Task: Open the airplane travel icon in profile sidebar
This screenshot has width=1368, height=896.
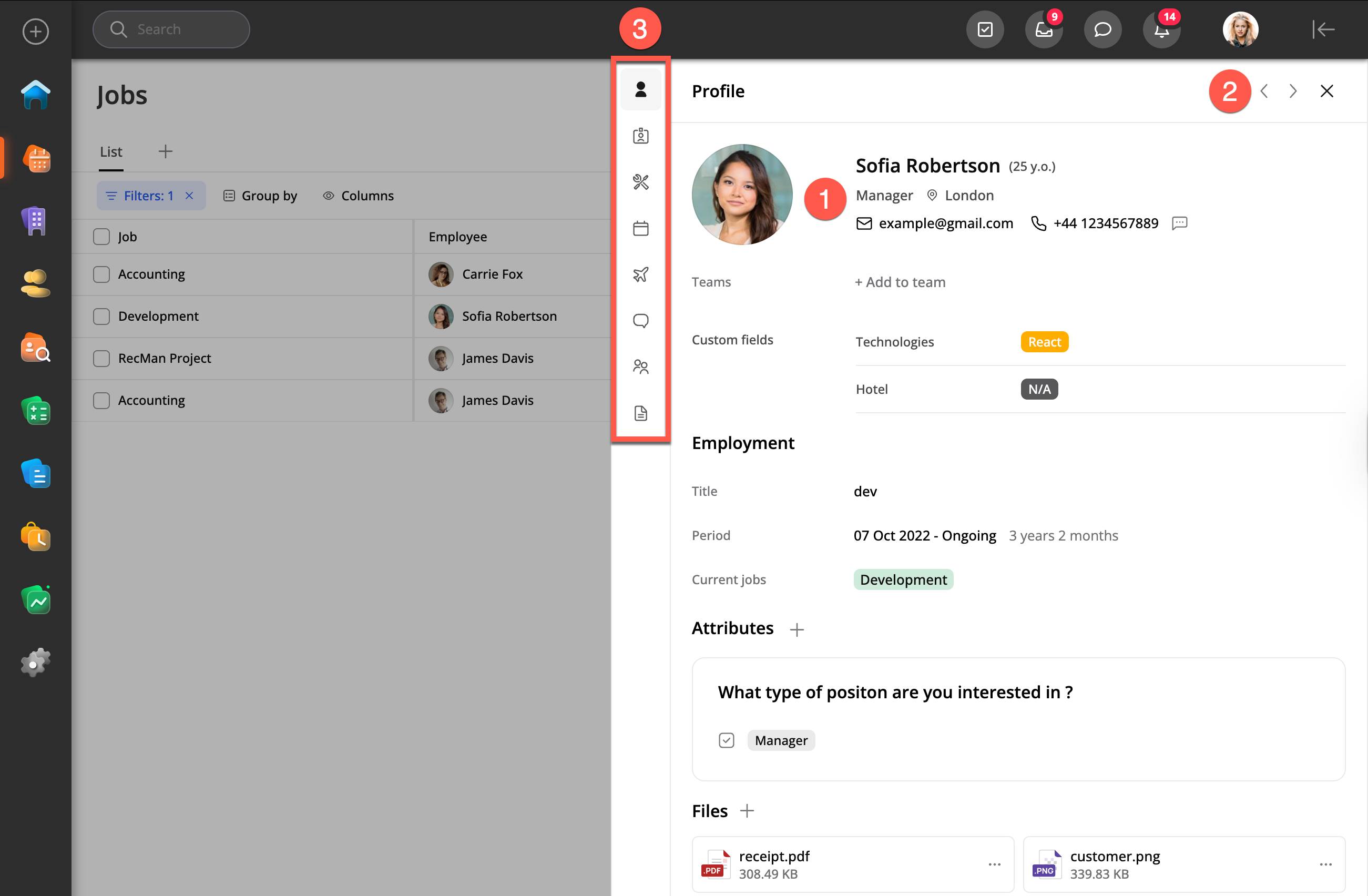Action: [x=640, y=274]
